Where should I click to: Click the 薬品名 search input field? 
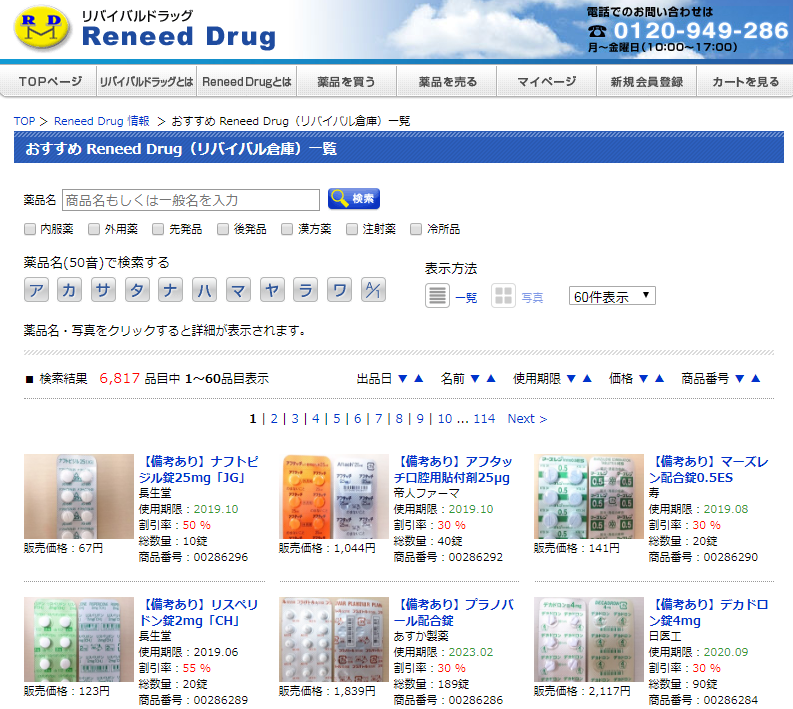pos(191,200)
